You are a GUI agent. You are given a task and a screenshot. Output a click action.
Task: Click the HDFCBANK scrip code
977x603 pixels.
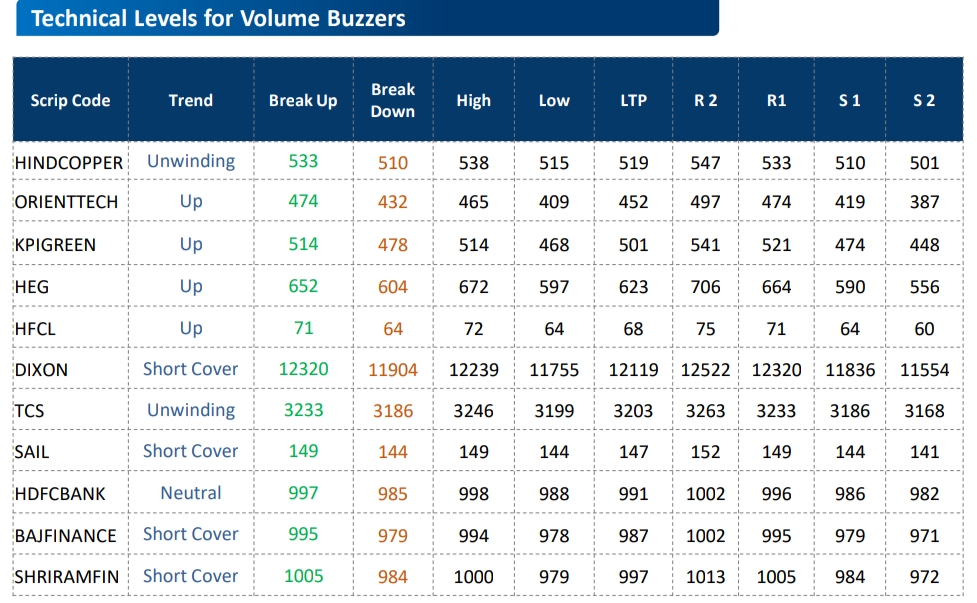60,493
